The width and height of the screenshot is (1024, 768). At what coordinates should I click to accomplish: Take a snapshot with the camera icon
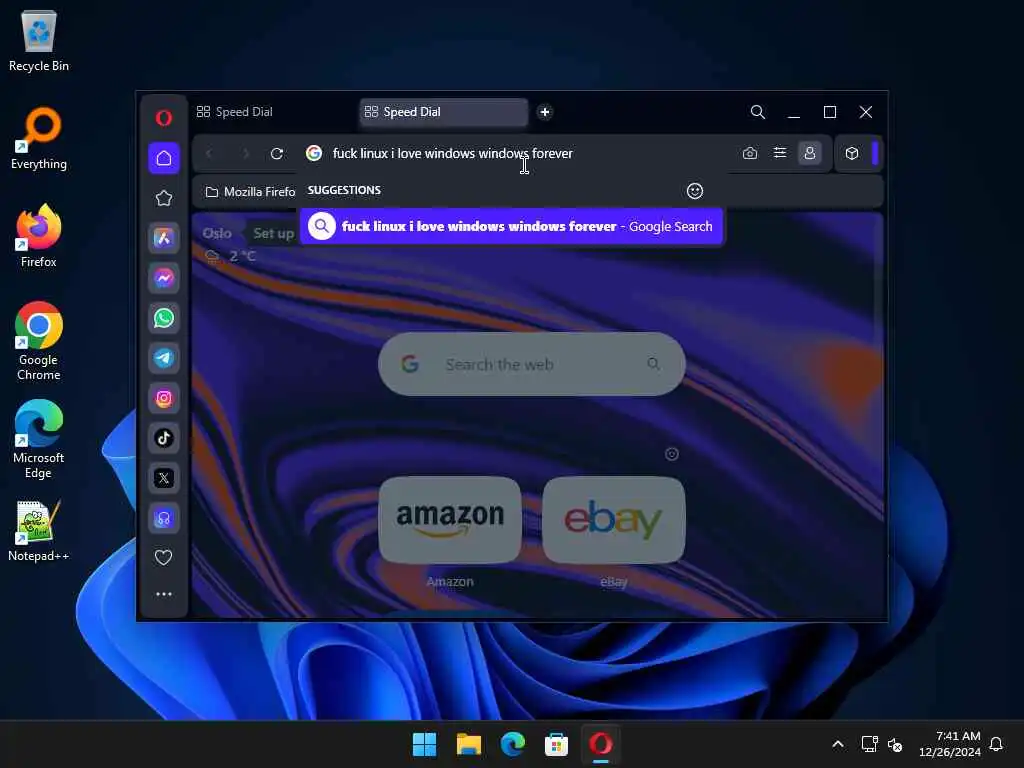[750, 153]
